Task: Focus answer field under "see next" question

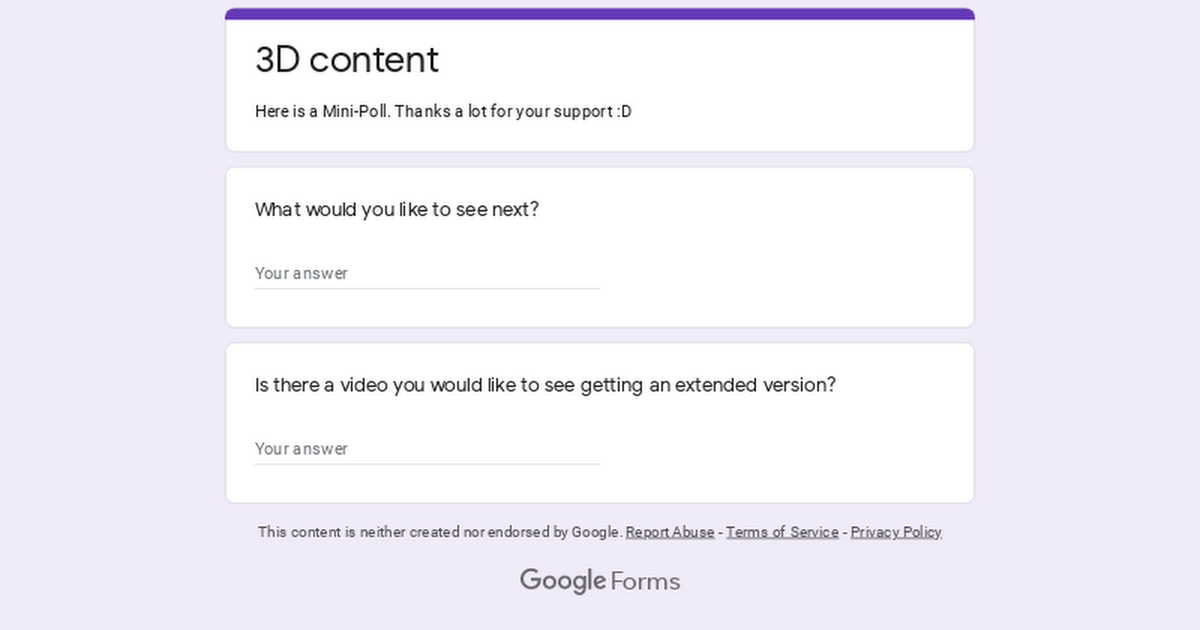Action: 427,273
